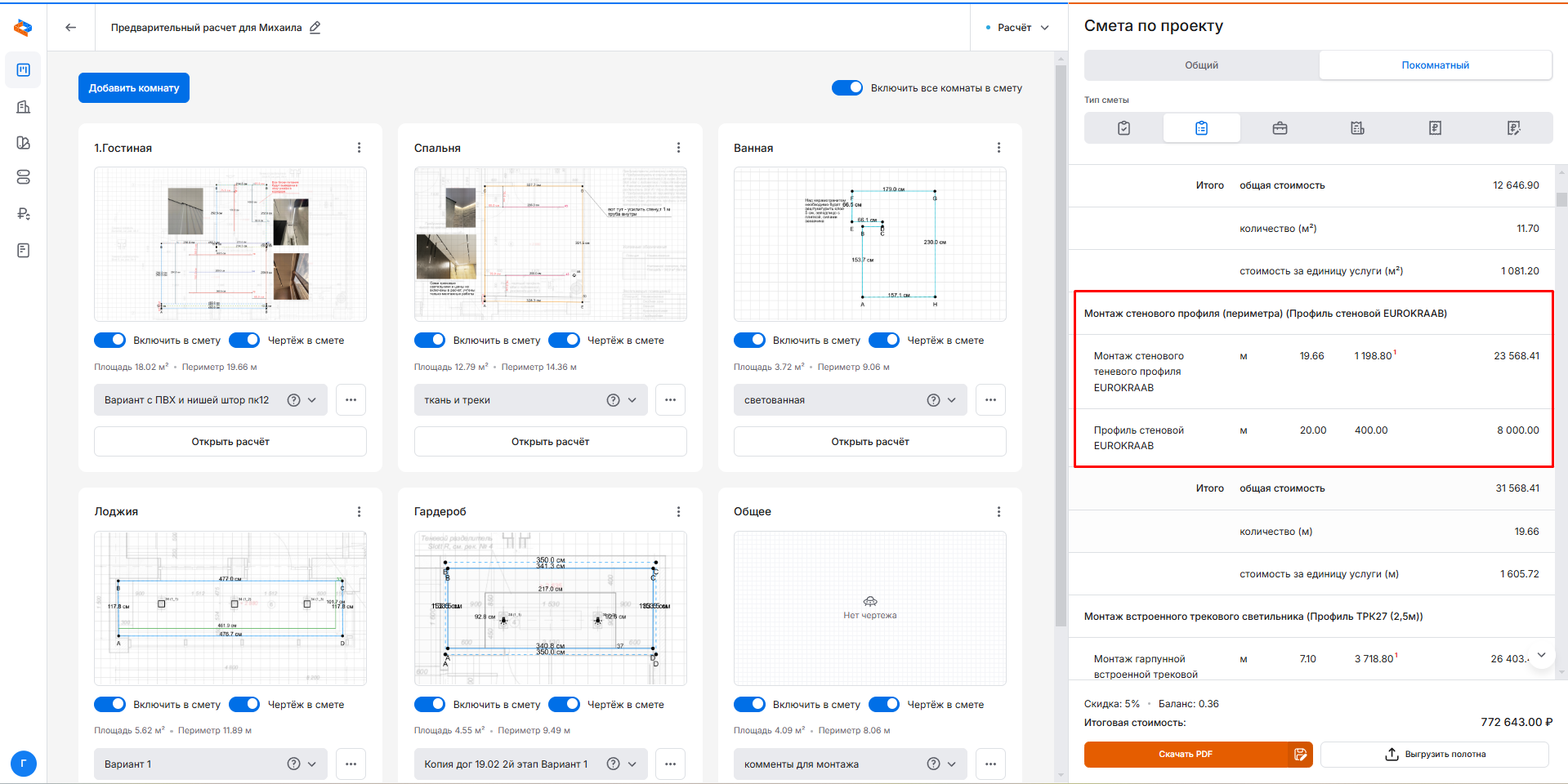Toggle Чертёж в смете for 1.Гостиная
Viewport: 1568px width, 784px height.
click(x=244, y=341)
